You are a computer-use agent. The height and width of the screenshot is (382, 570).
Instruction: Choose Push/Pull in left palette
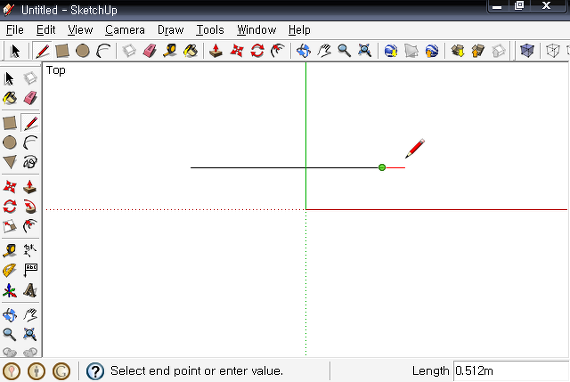pyautogui.click(x=30, y=187)
